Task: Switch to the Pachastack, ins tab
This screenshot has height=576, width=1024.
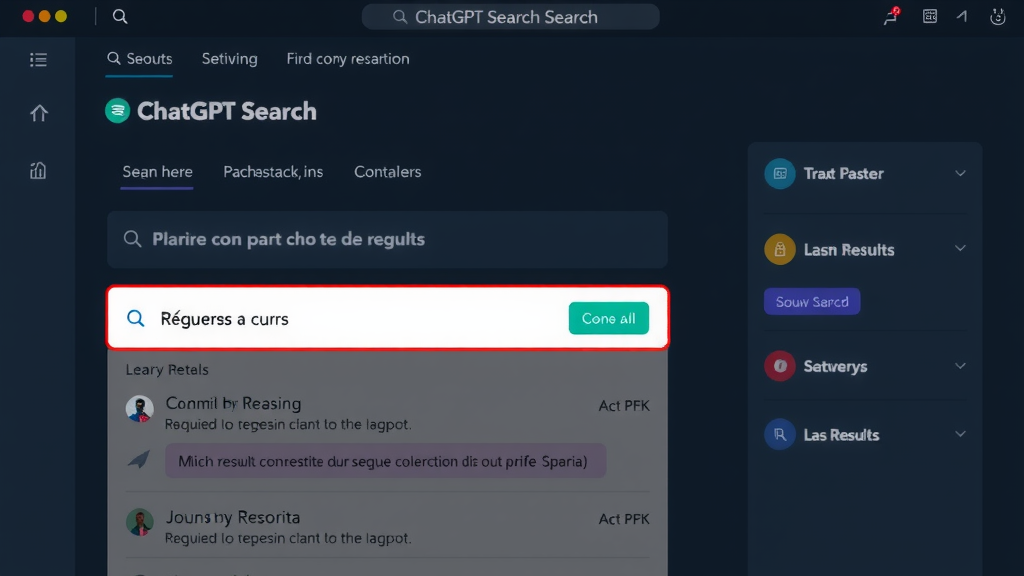Action: (x=273, y=172)
